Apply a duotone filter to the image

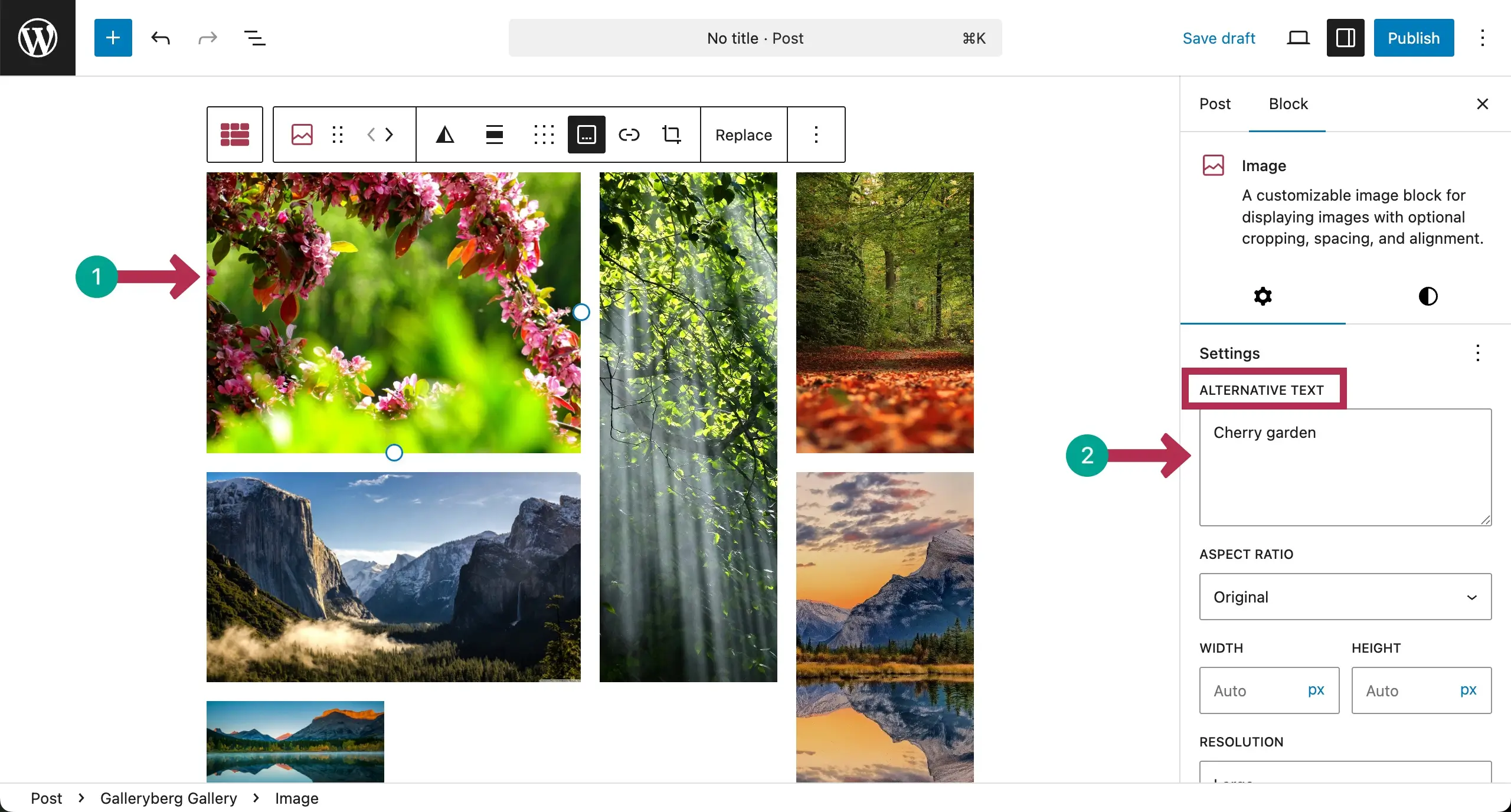[x=445, y=135]
